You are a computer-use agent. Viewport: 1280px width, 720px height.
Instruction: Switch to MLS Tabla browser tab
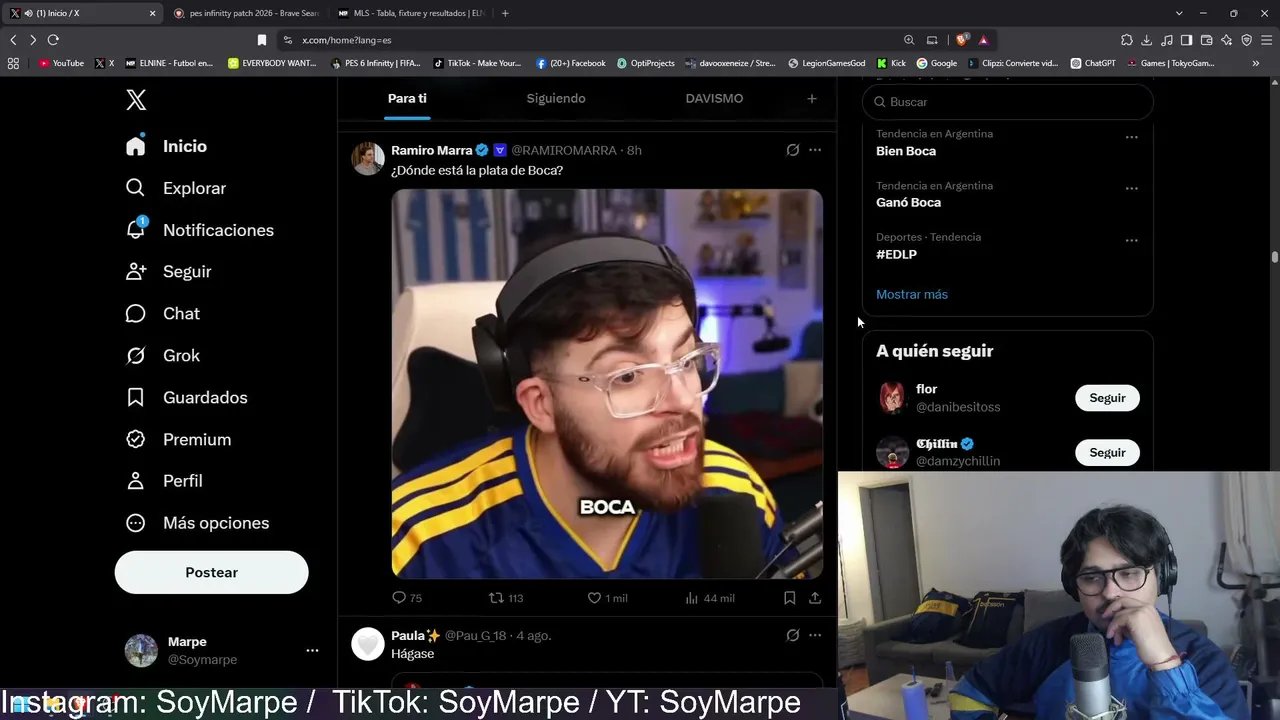[411, 13]
